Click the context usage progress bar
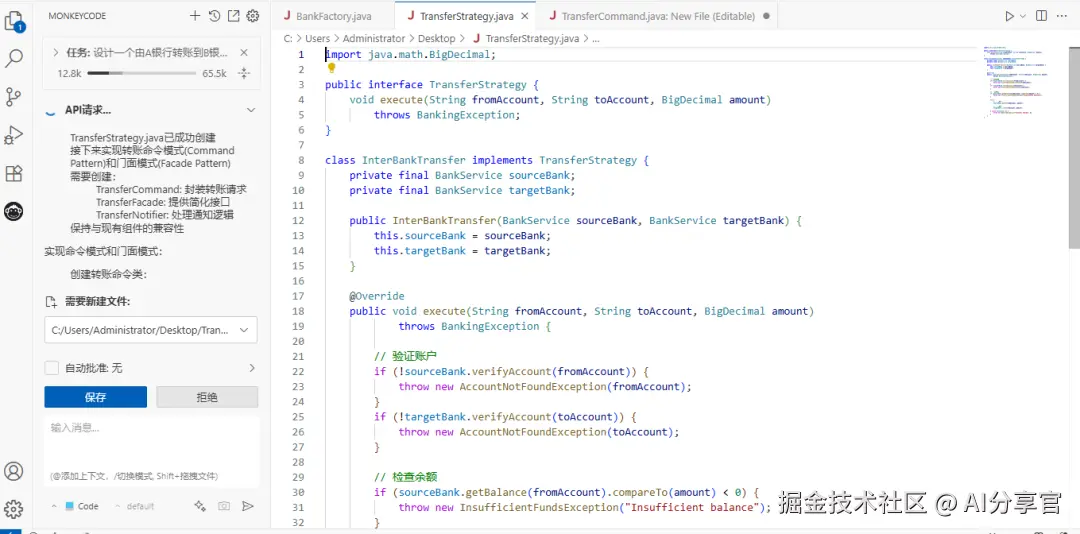This screenshot has width=1080, height=534. coord(142,73)
